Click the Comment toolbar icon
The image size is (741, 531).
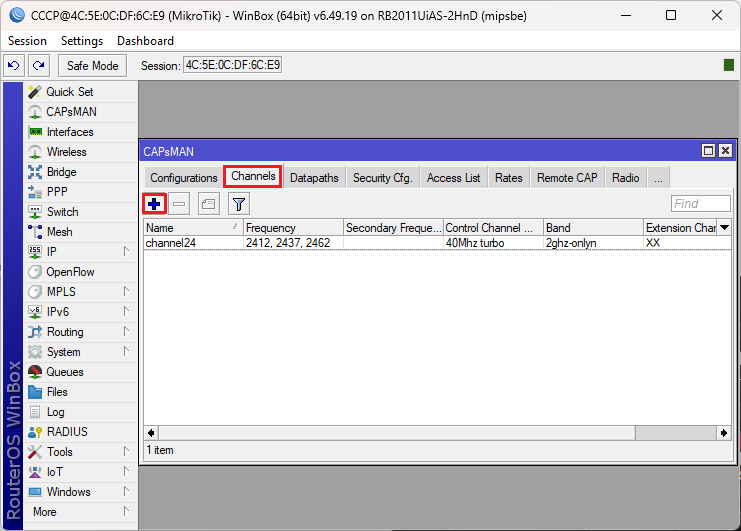pos(208,204)
